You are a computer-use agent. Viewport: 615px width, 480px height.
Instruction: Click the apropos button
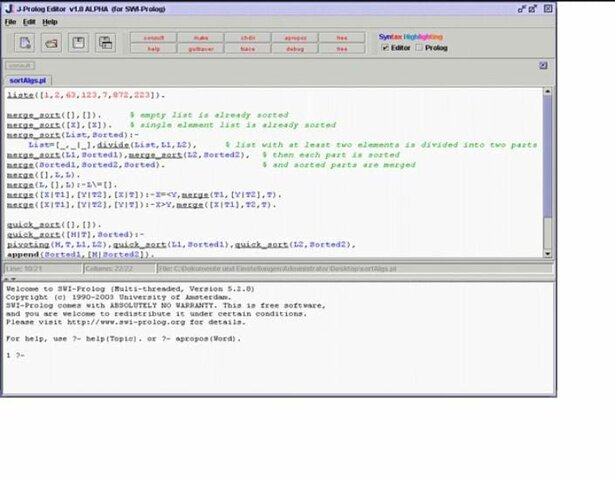pyautogui.click(x=295, y=38)
